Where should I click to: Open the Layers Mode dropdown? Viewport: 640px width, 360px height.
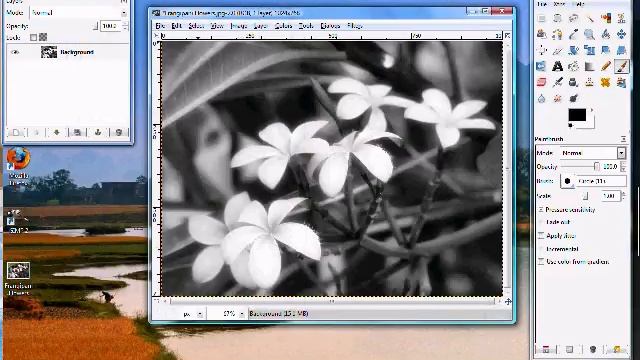click(x=79, y=13)
